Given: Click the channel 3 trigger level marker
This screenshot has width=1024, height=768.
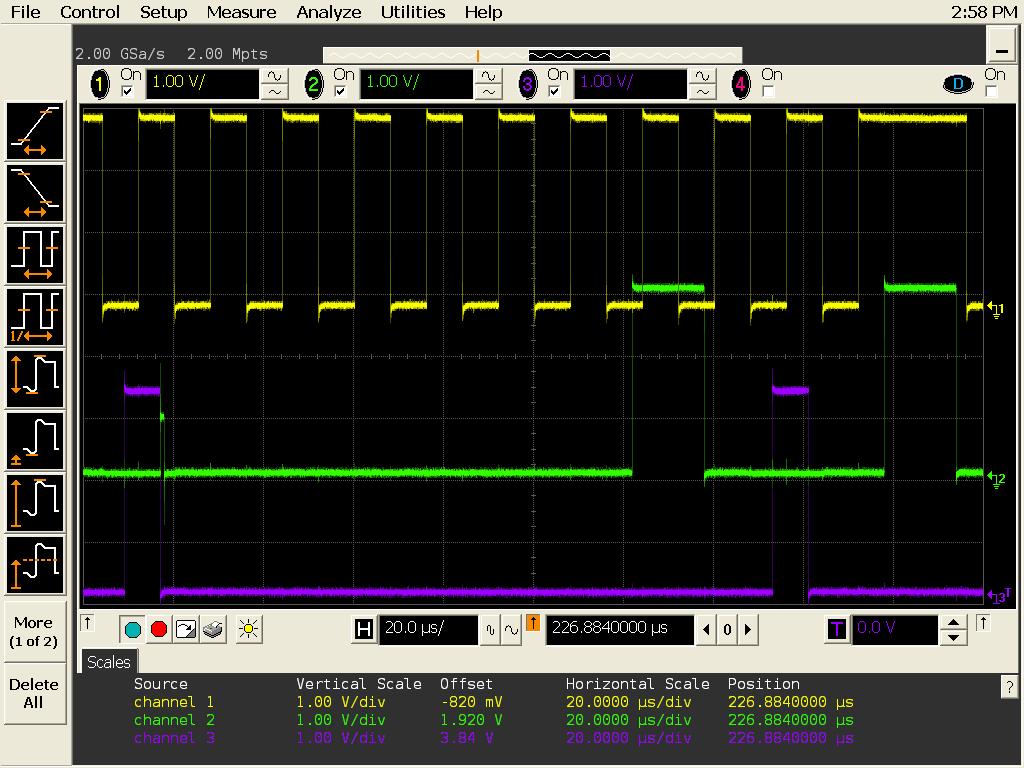Looking at the screenshot, I should (x=999, y=595).
